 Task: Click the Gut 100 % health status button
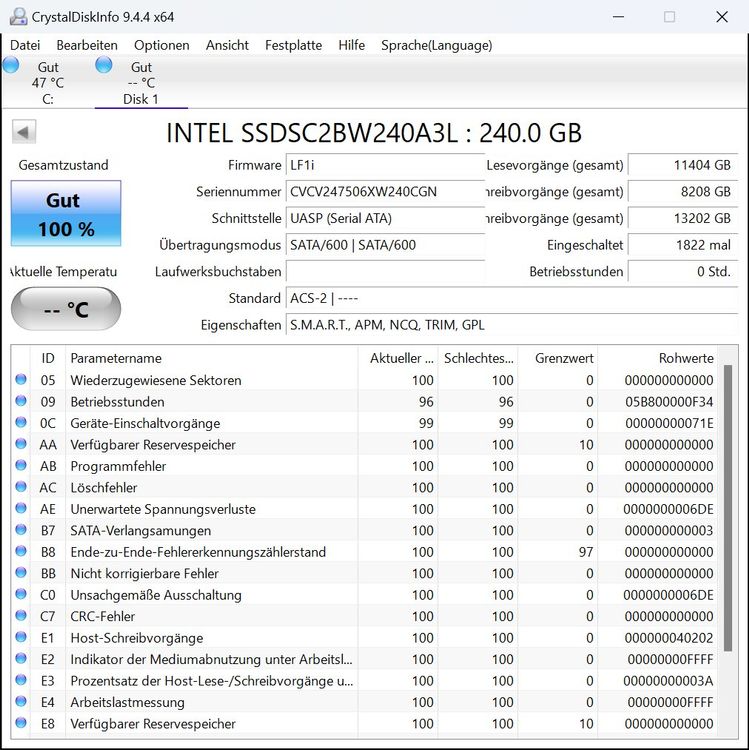point(66,213)
